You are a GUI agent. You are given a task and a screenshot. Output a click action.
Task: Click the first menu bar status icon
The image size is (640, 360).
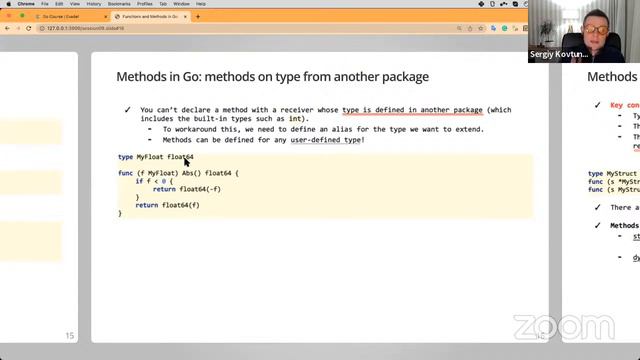click(x=481, y=4)
